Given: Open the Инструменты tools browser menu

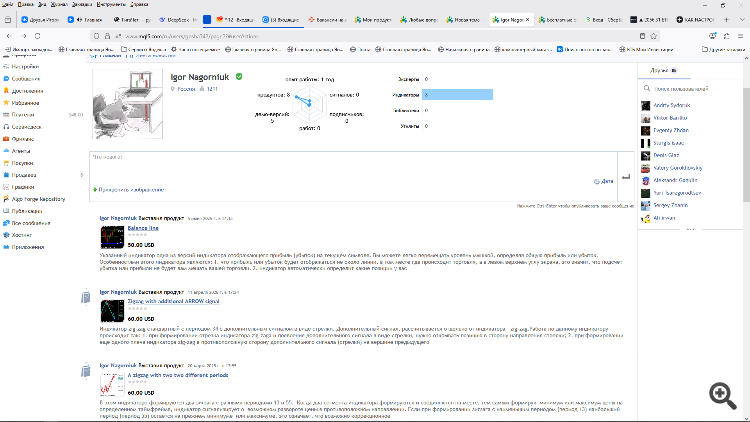Looking at the screenshot, I should click(x=110, y=4).
